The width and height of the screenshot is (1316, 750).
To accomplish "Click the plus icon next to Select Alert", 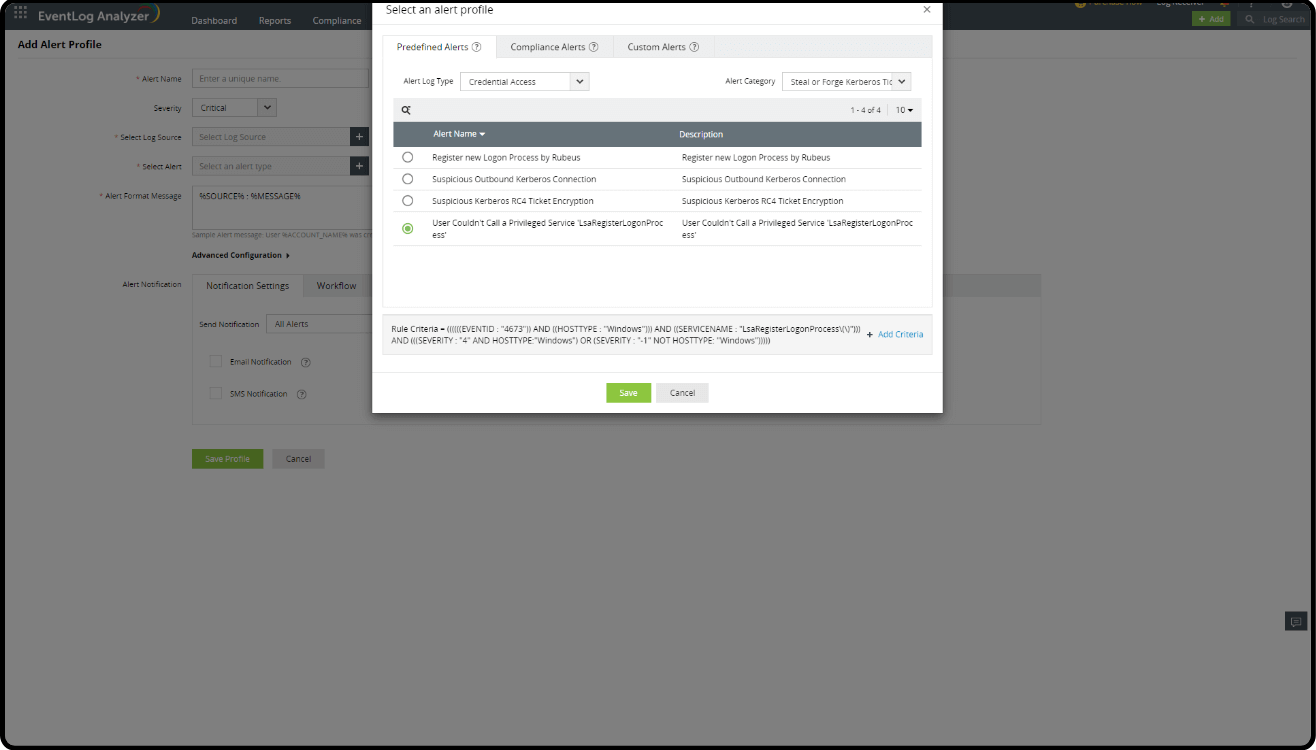I will (x=359, y=166).
